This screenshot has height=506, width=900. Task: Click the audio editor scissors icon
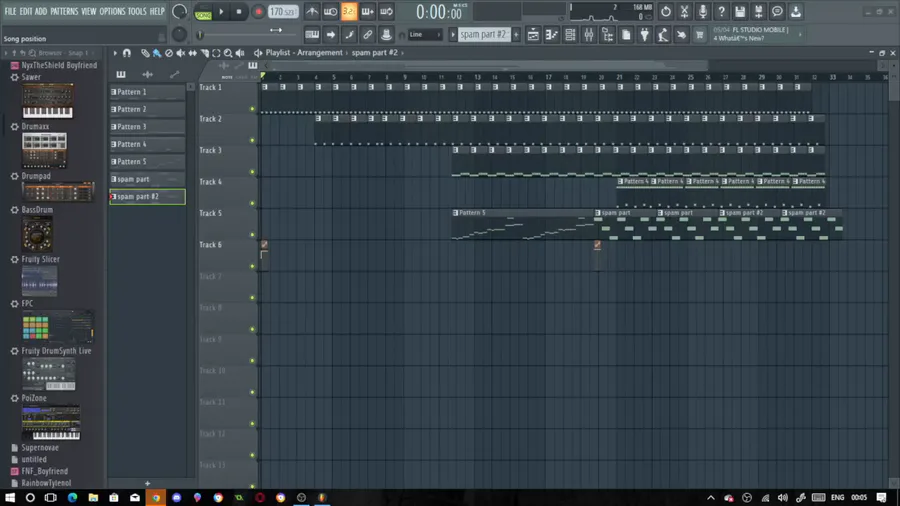(x=684, y=11)
